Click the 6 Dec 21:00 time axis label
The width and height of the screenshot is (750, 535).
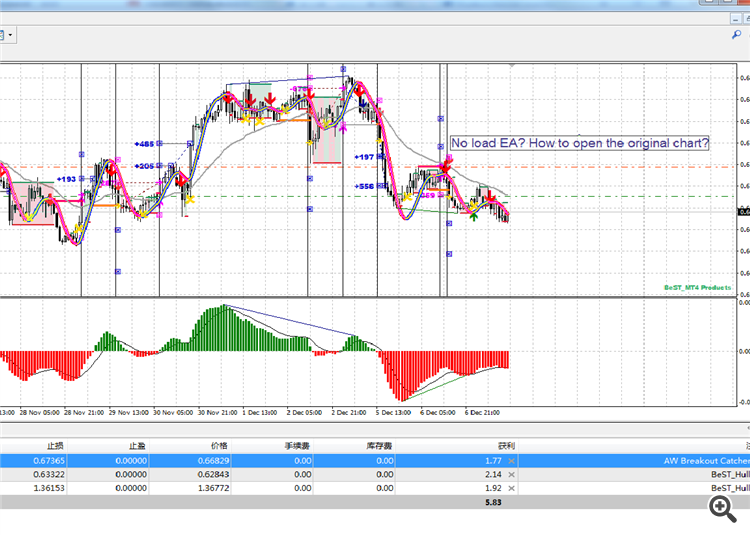click(482, 413)
